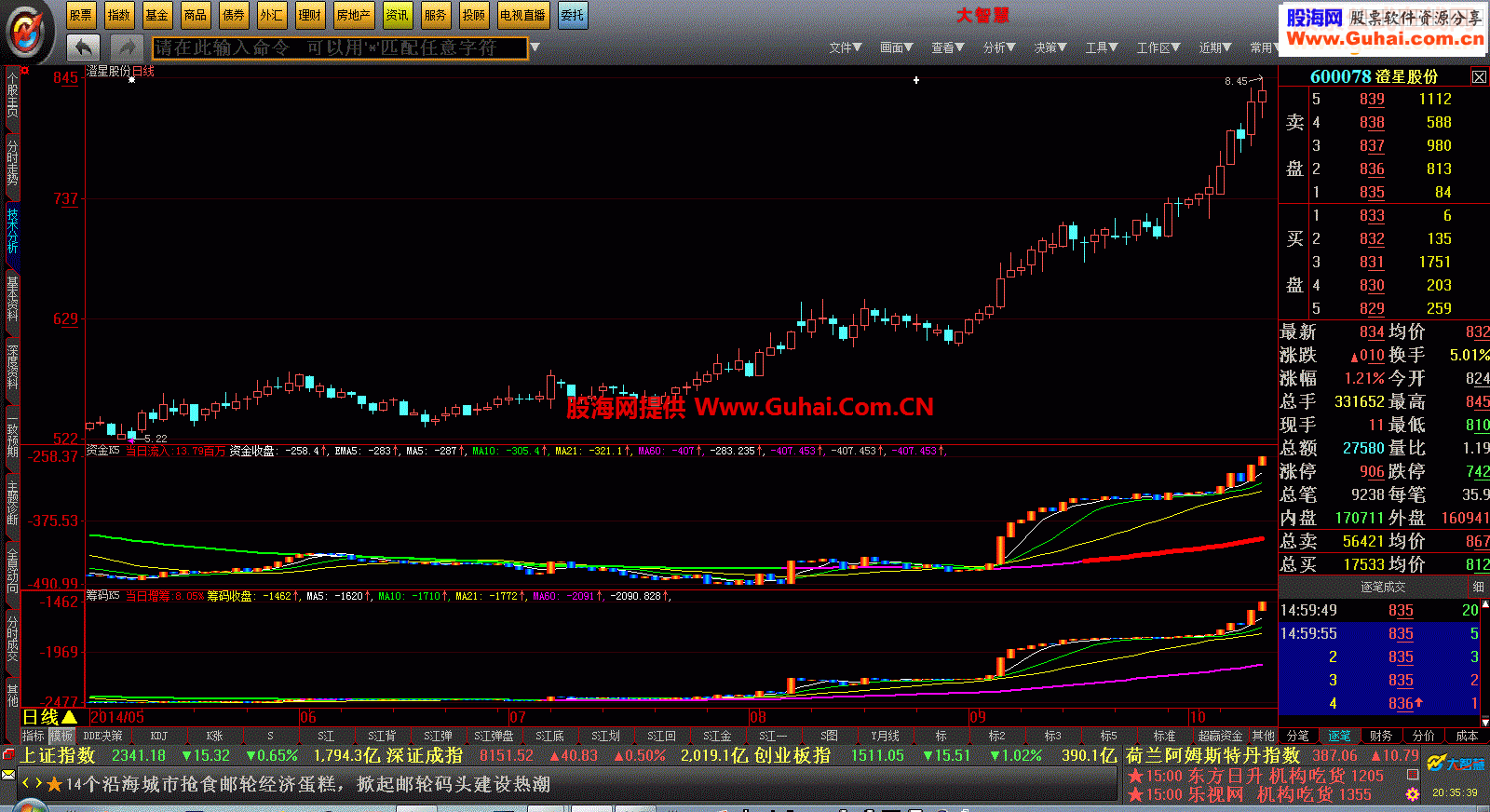Switch to the 成本 tab
The width and height of the screenshot is (1490, 812).
[x=1467, y=736]
